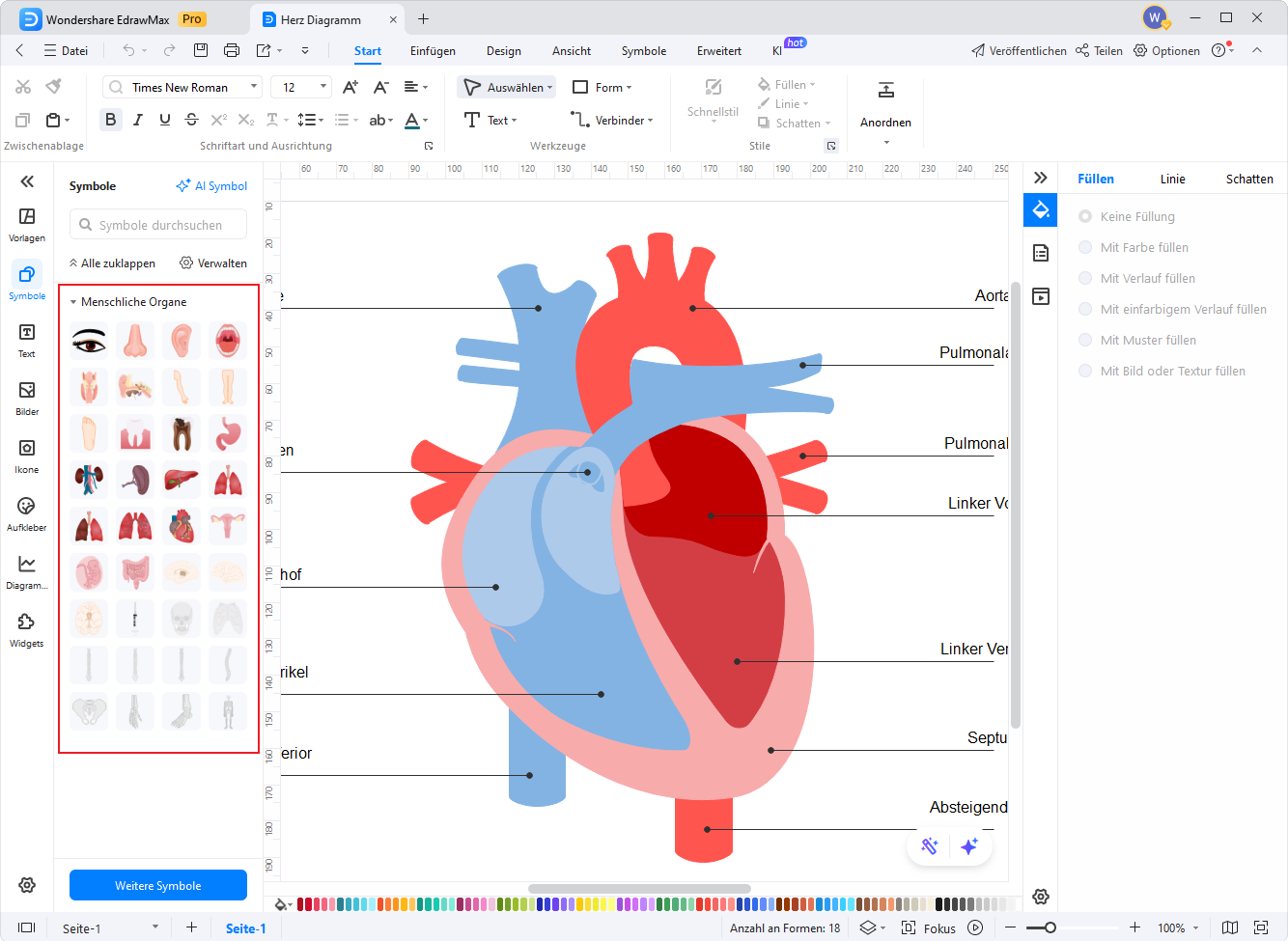The image size is (1288, 941).
Task: Open the Datei menu
Action: (74, 51)
